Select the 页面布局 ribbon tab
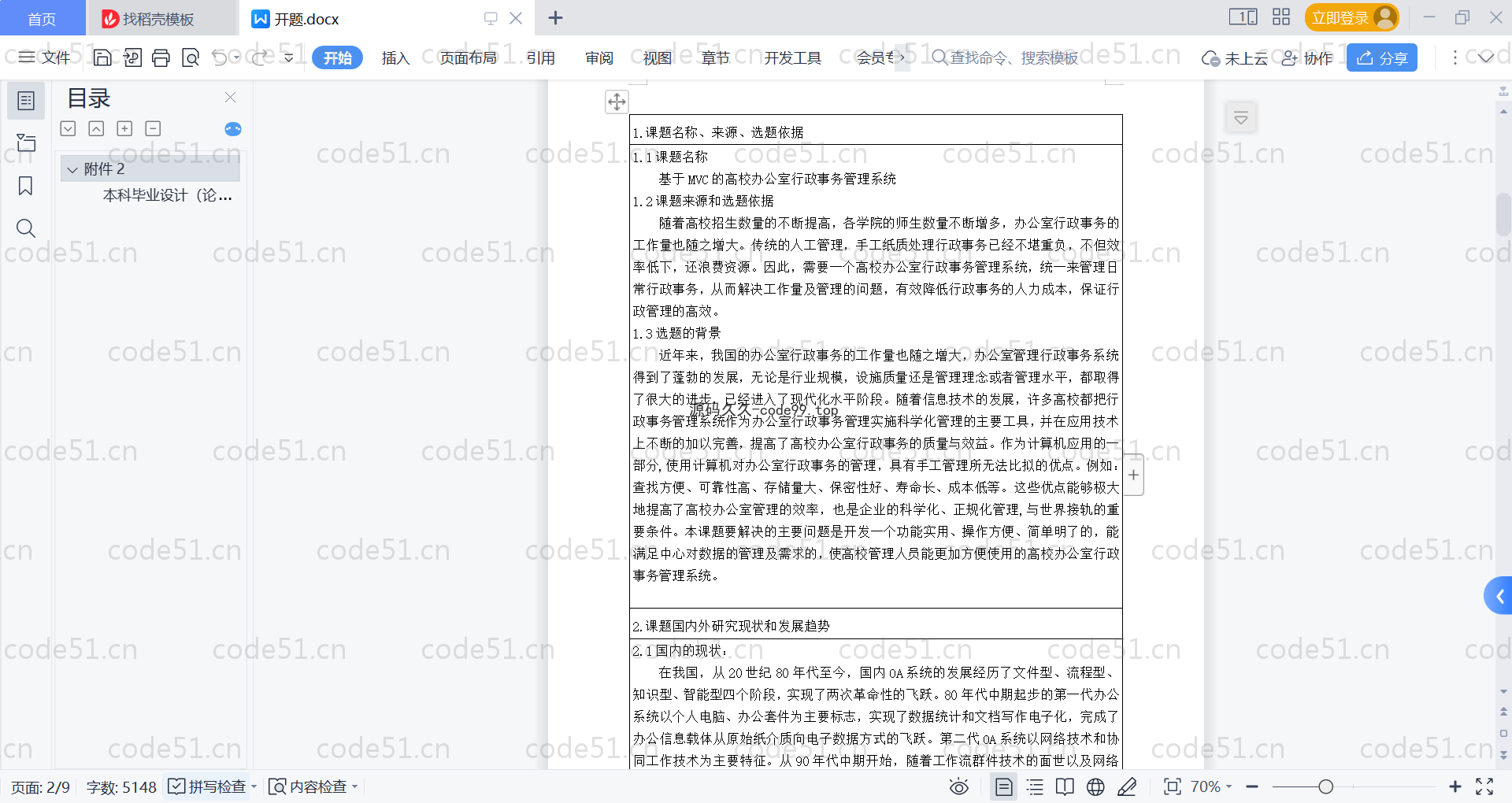The width and height of the screenshot is (1512, 803). (468, 57)
